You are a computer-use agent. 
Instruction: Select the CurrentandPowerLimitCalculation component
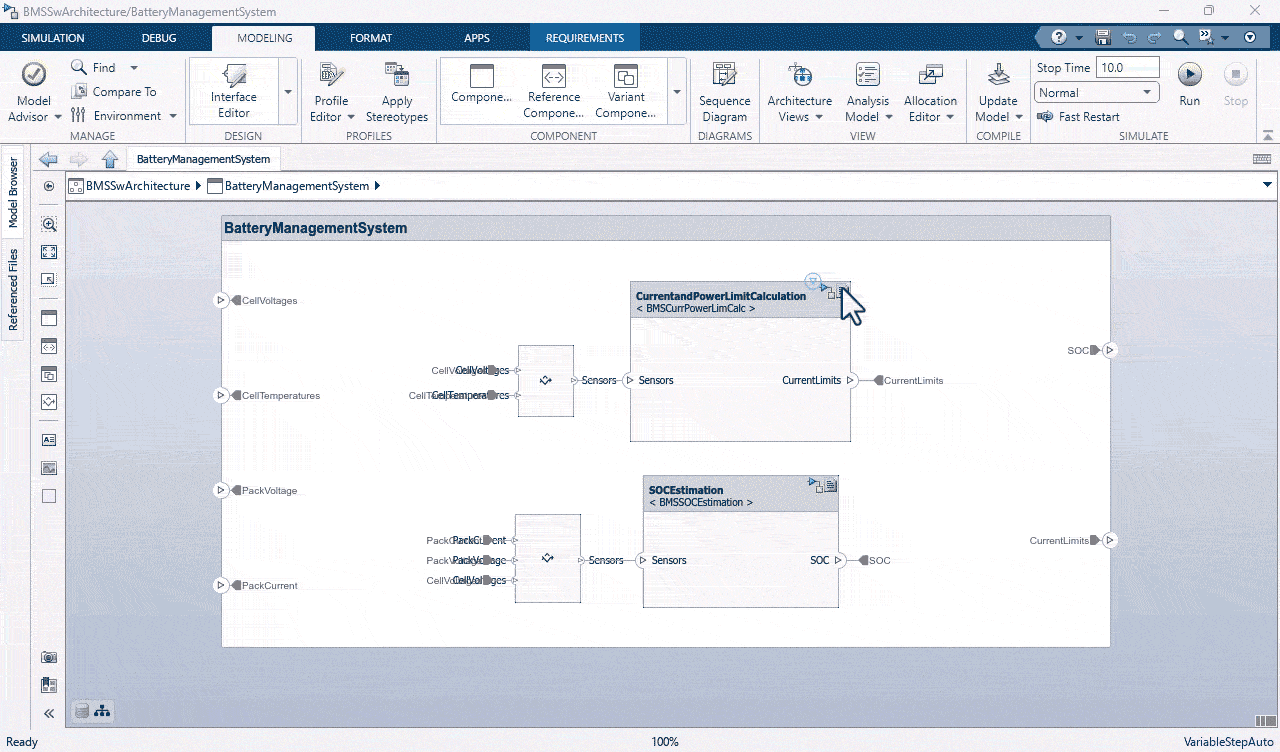(740, 361)
